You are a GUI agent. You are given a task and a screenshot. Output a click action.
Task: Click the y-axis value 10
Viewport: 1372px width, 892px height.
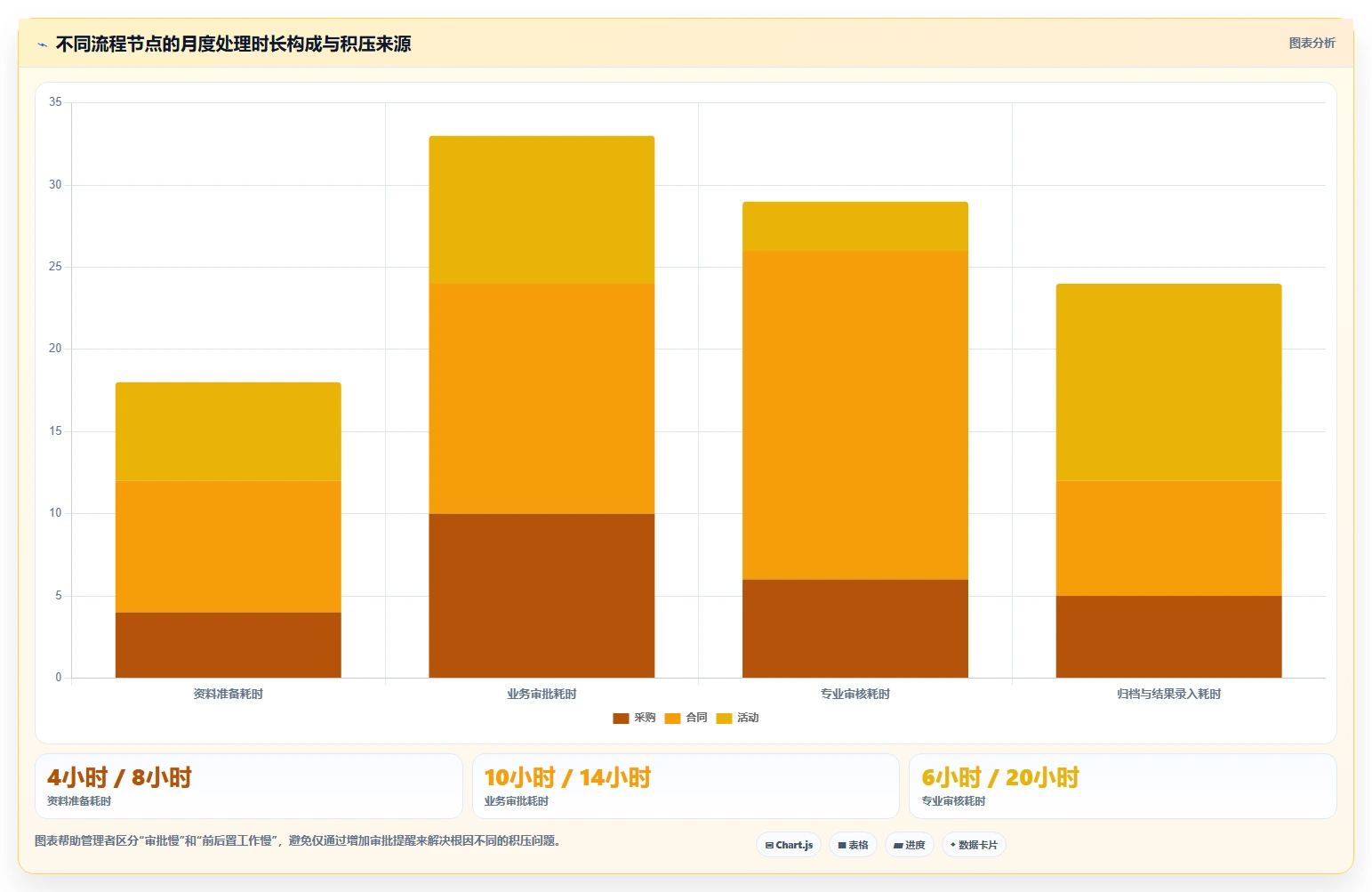point(55,513)
